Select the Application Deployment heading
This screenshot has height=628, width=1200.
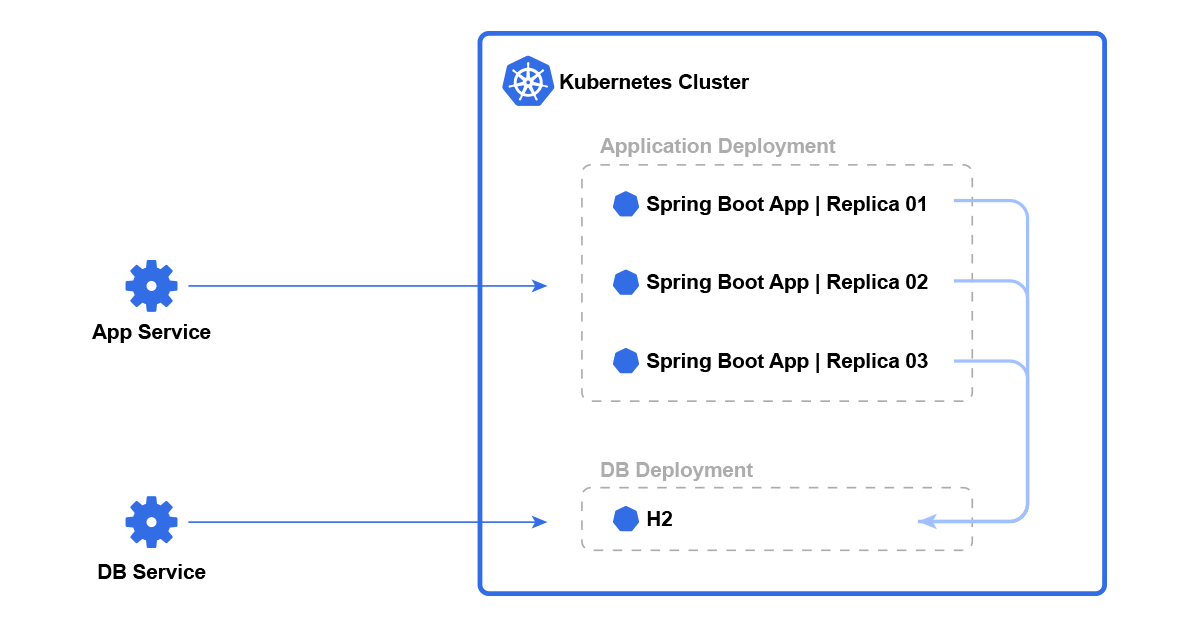pyautogui.click(x=717, y=146)
